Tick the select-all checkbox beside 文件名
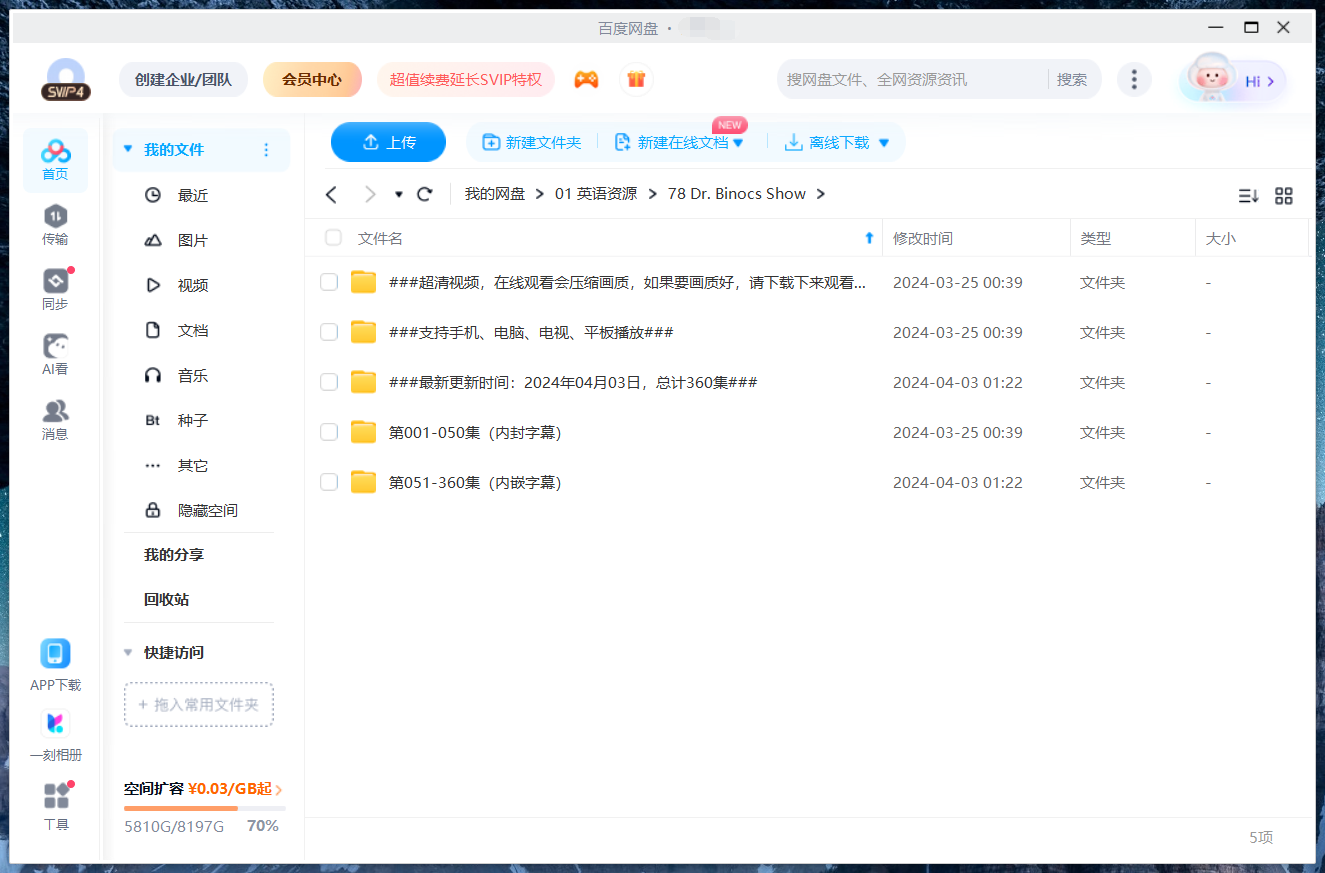1325x873 pixels. [333, 238]
